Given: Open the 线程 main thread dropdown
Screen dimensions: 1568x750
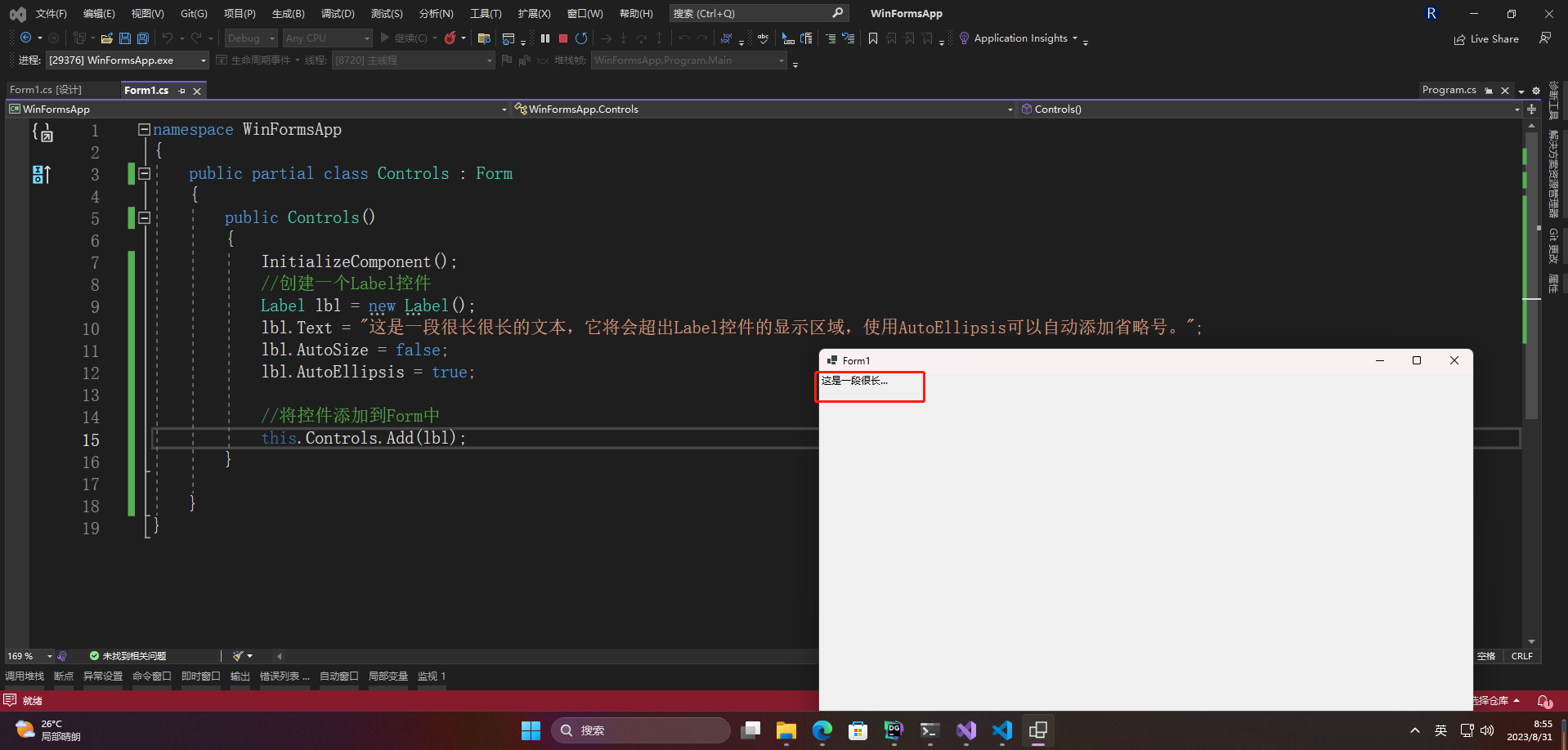Looking at the screenshot, I should [x=413, y=60].
